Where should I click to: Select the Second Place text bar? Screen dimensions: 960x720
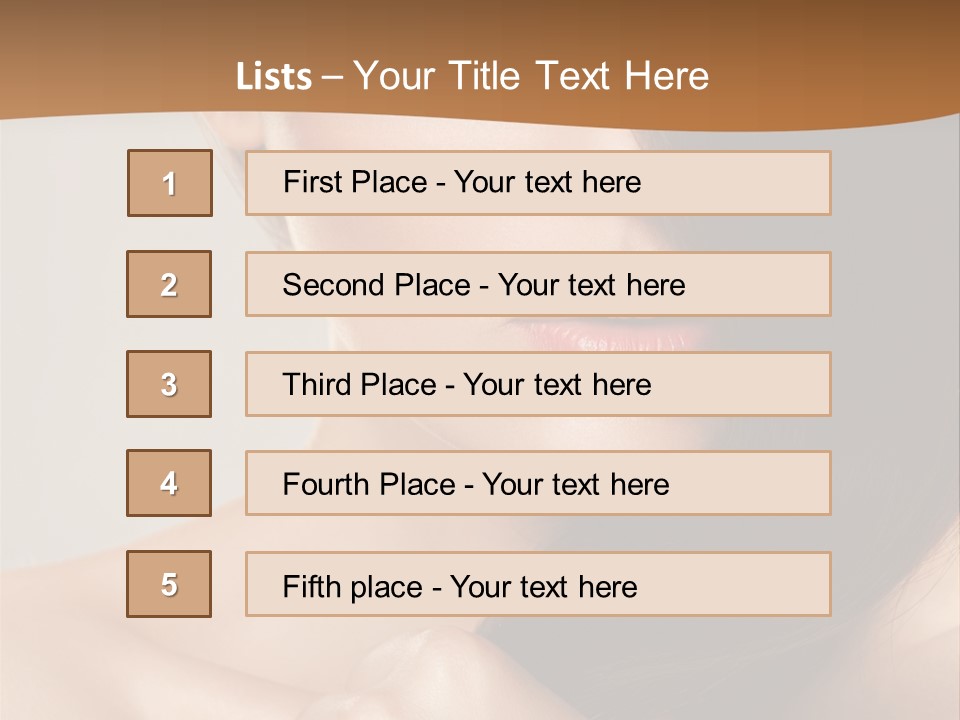coord(538,284)
